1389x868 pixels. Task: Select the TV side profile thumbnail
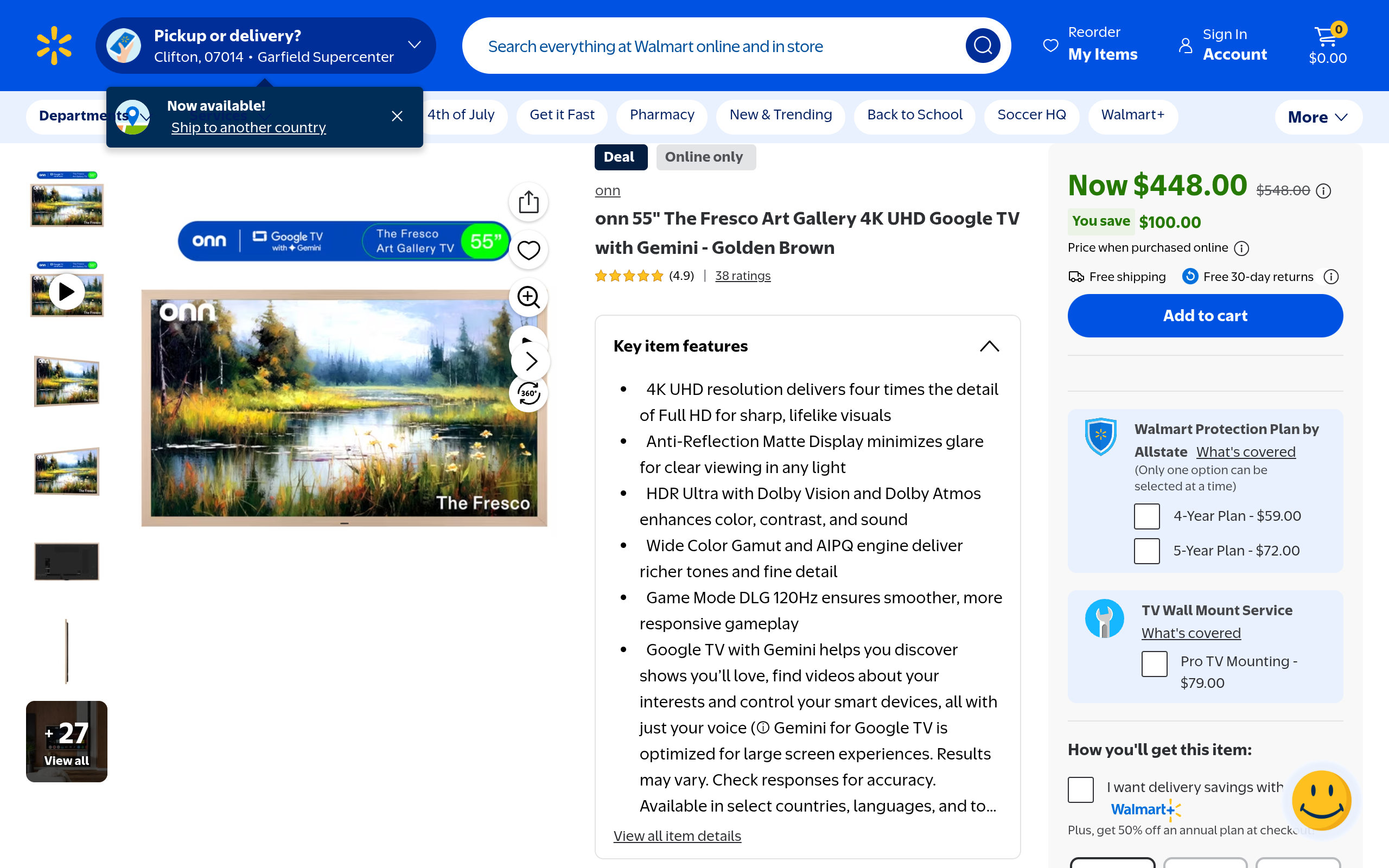point(67,652)
